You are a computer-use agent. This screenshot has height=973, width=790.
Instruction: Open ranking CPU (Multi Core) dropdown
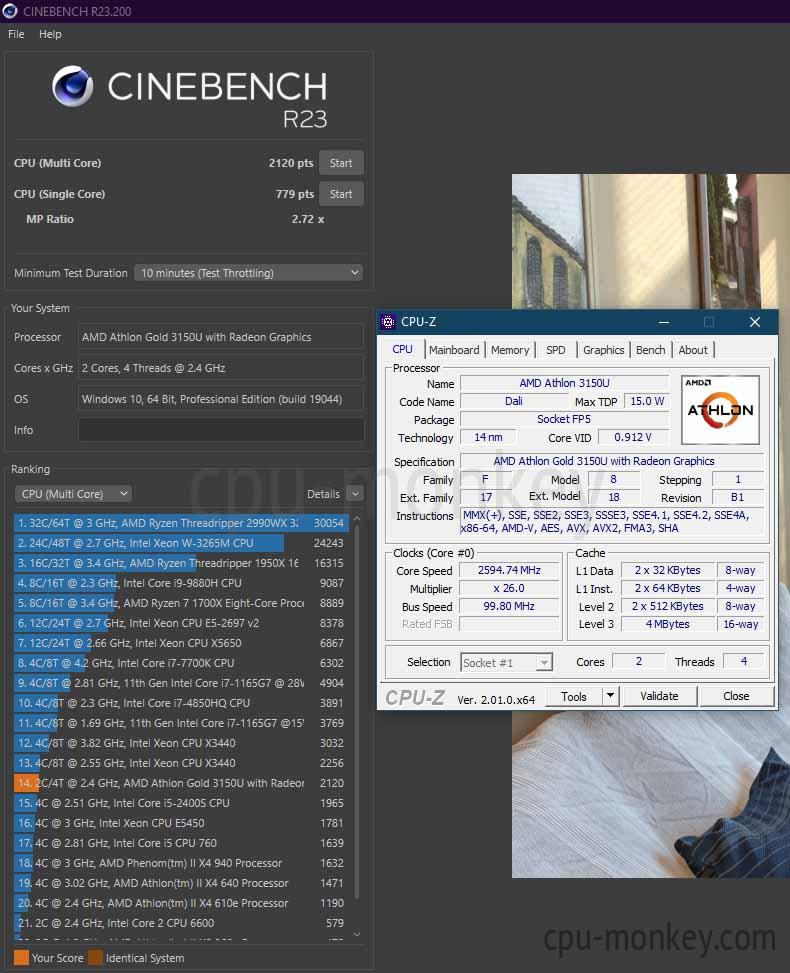(73, 494)
